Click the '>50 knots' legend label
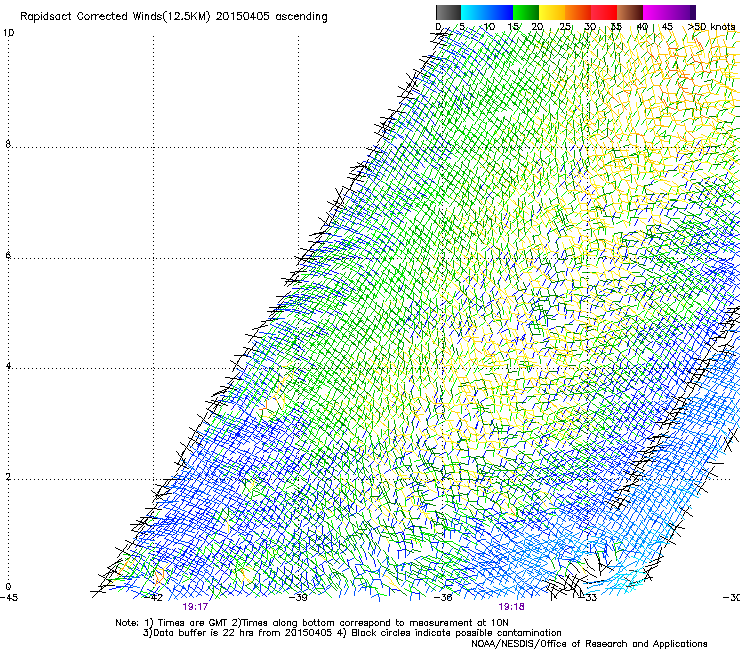 click(711, 27)
